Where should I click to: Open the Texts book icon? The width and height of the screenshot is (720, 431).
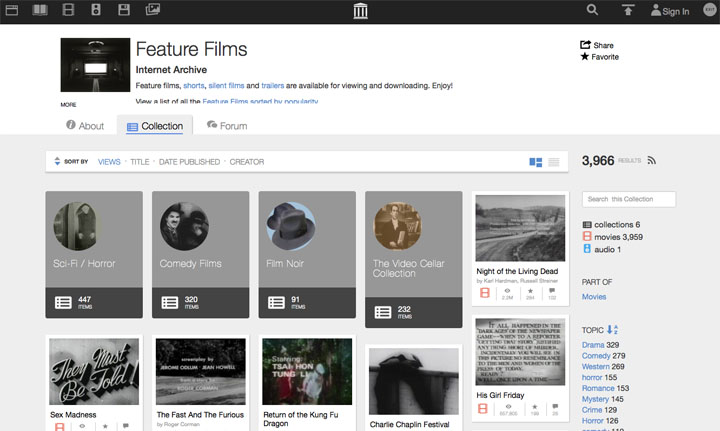[40, 11]
